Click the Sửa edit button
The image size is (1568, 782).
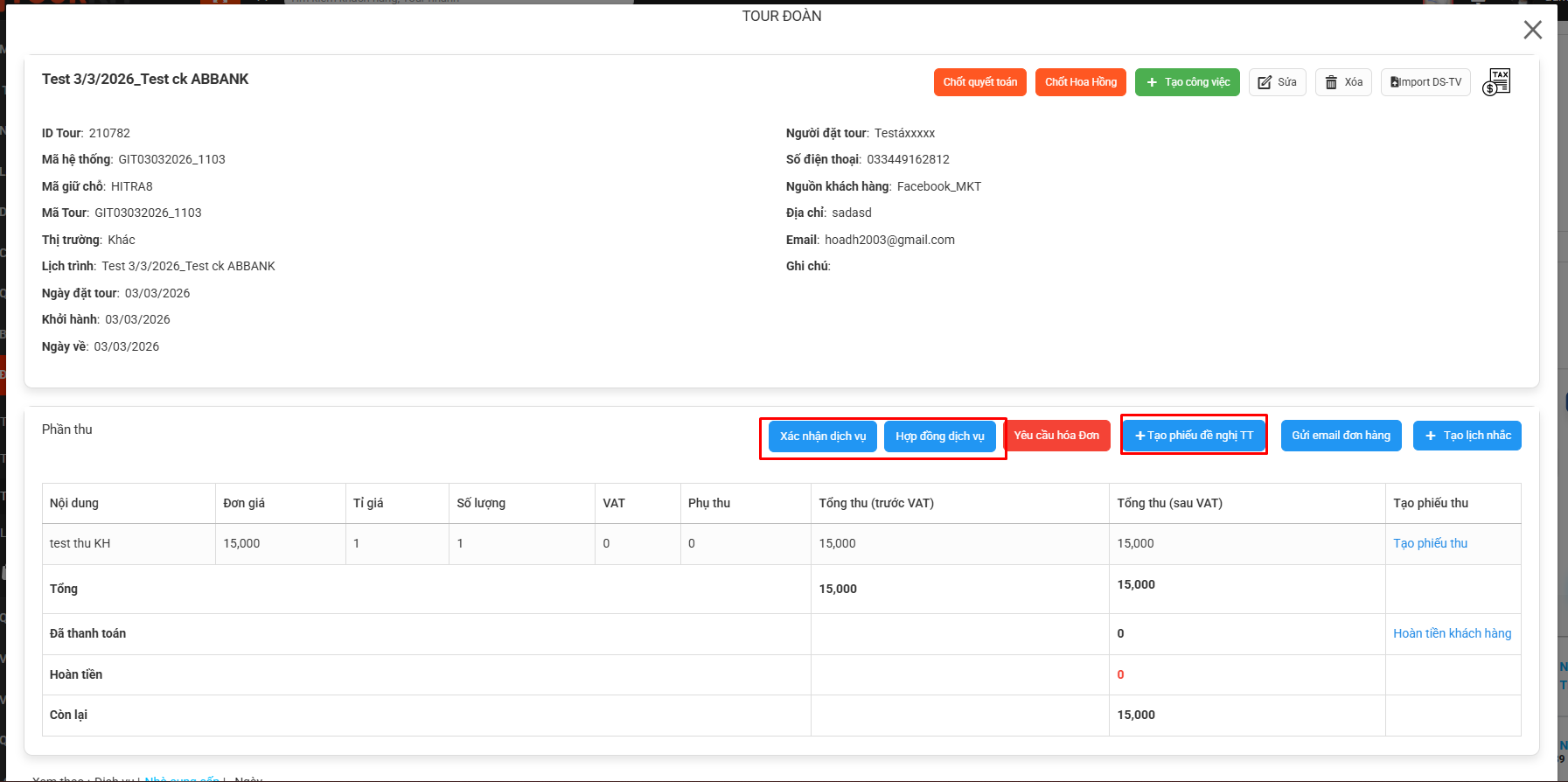click(x=1277, y=82)
